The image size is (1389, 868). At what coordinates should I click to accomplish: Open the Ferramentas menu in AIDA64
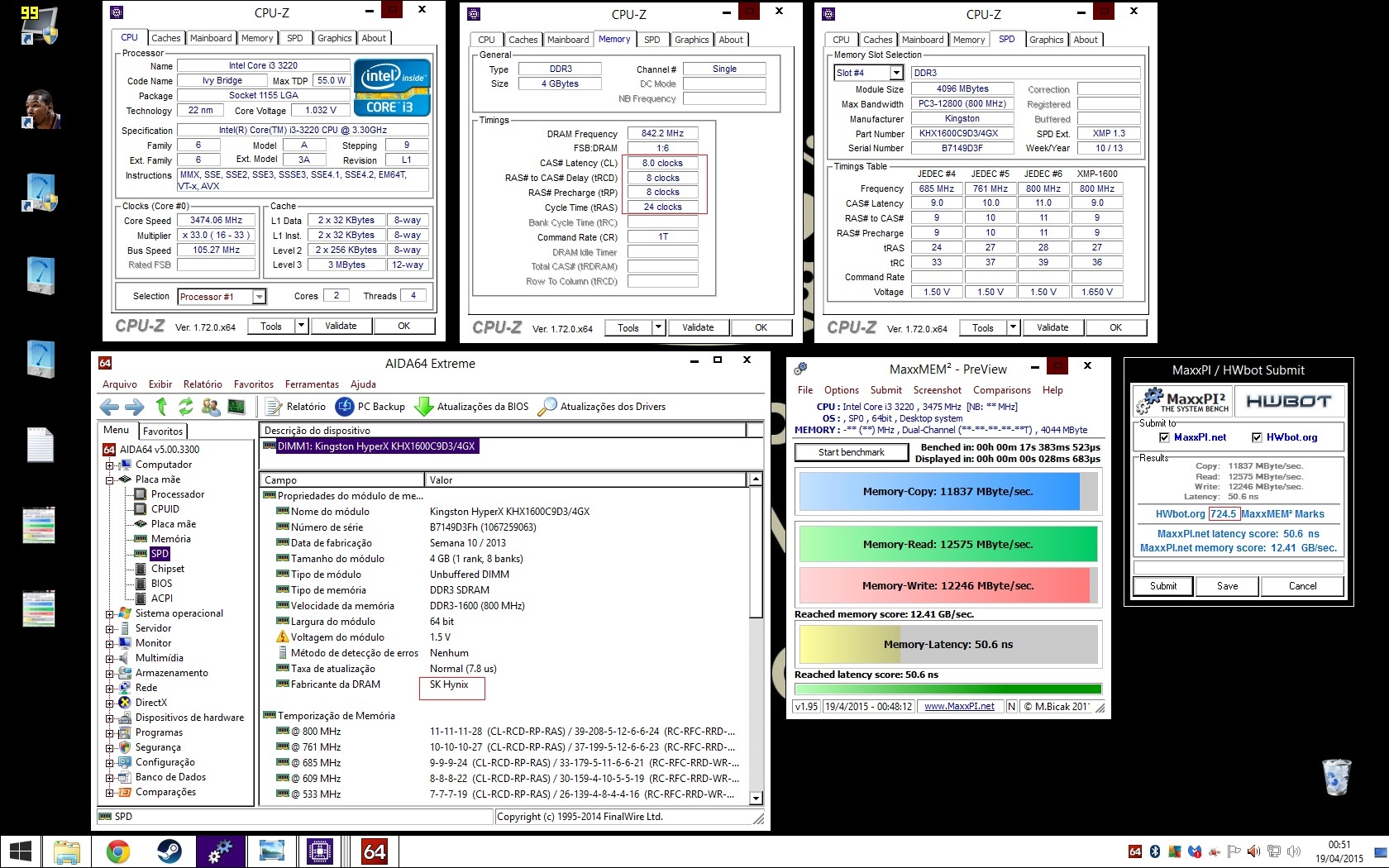pyautogui.click(x=312, y=384)
